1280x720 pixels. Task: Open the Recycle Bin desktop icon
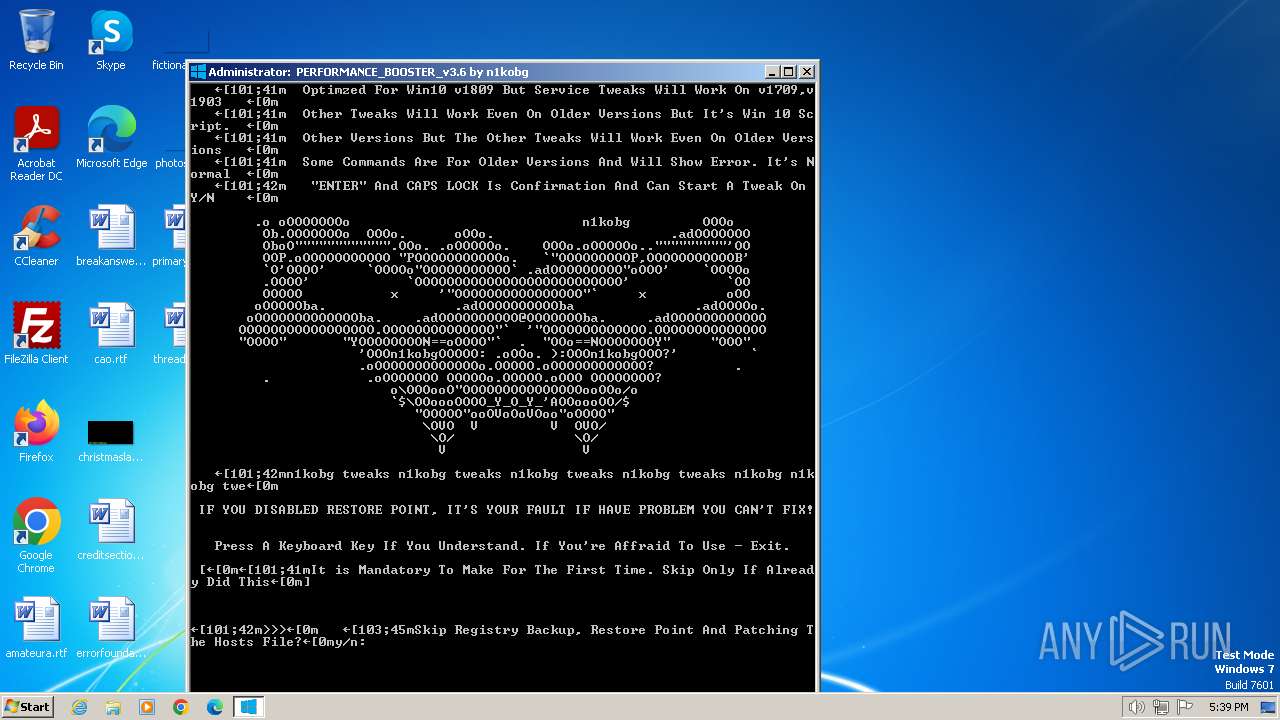pos(36,40)
